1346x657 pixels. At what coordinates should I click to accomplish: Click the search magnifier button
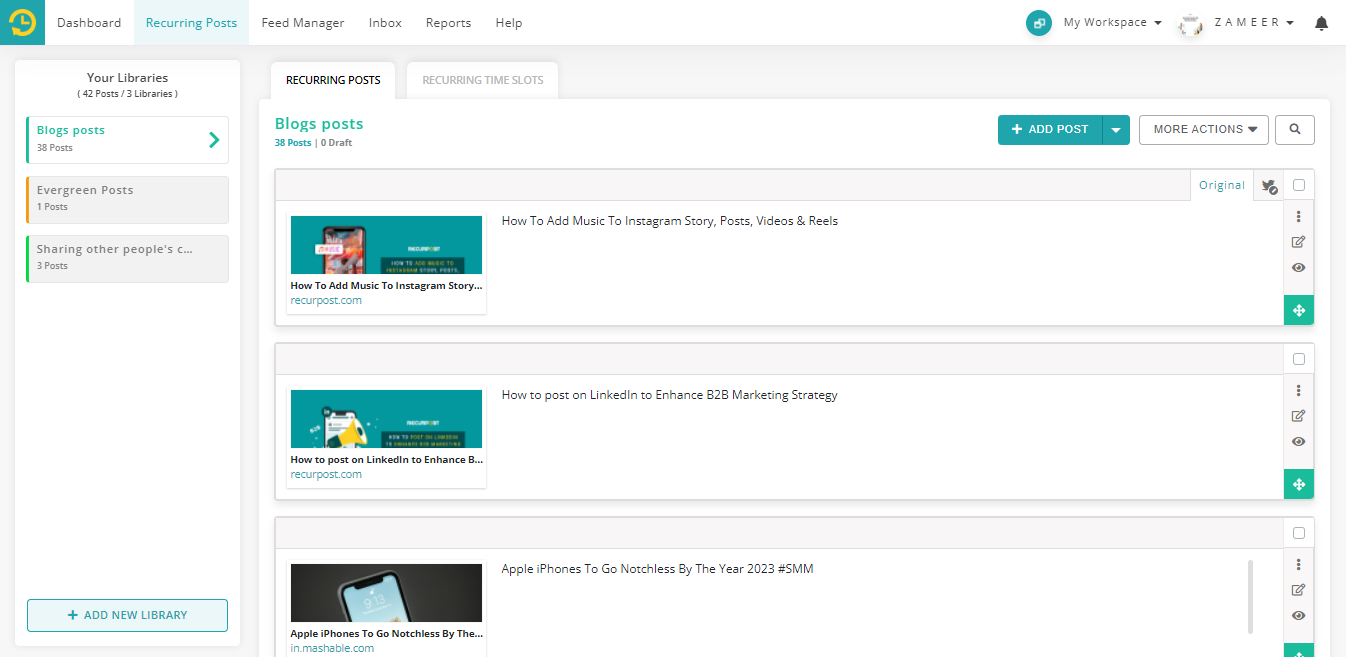click(1295, 130)
